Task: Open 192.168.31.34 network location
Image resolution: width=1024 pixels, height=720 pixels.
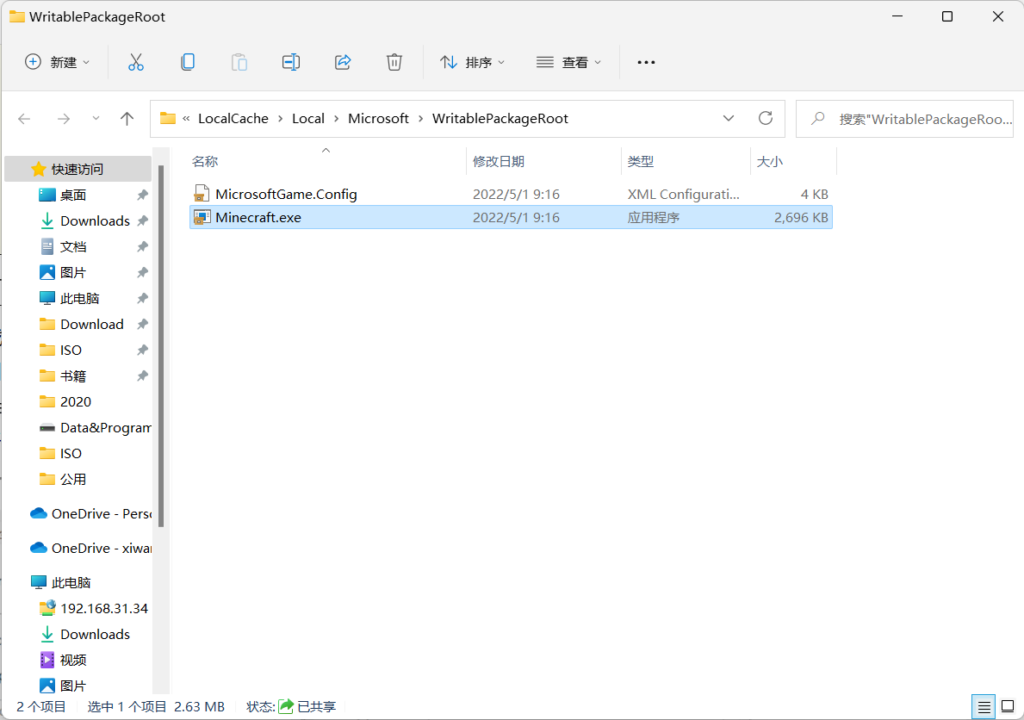Action: (104, 608)
